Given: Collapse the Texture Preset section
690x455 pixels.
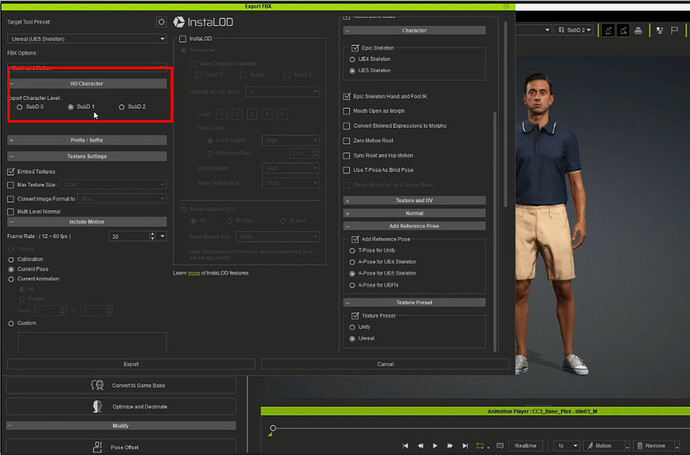Looking at the screenshot, I should pyautogui.click(x=414, y=302).
